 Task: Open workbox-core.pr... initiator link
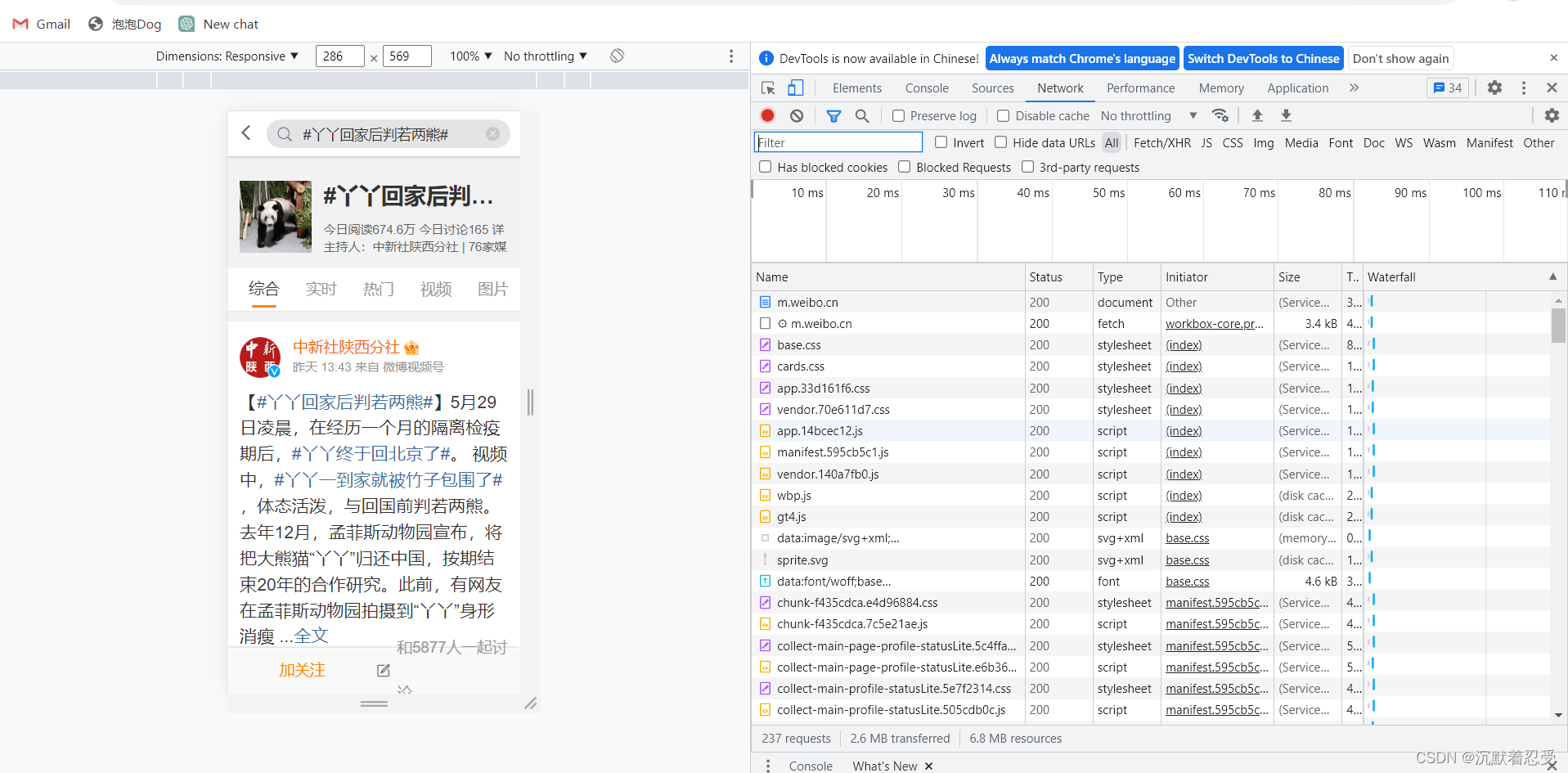1214,323
